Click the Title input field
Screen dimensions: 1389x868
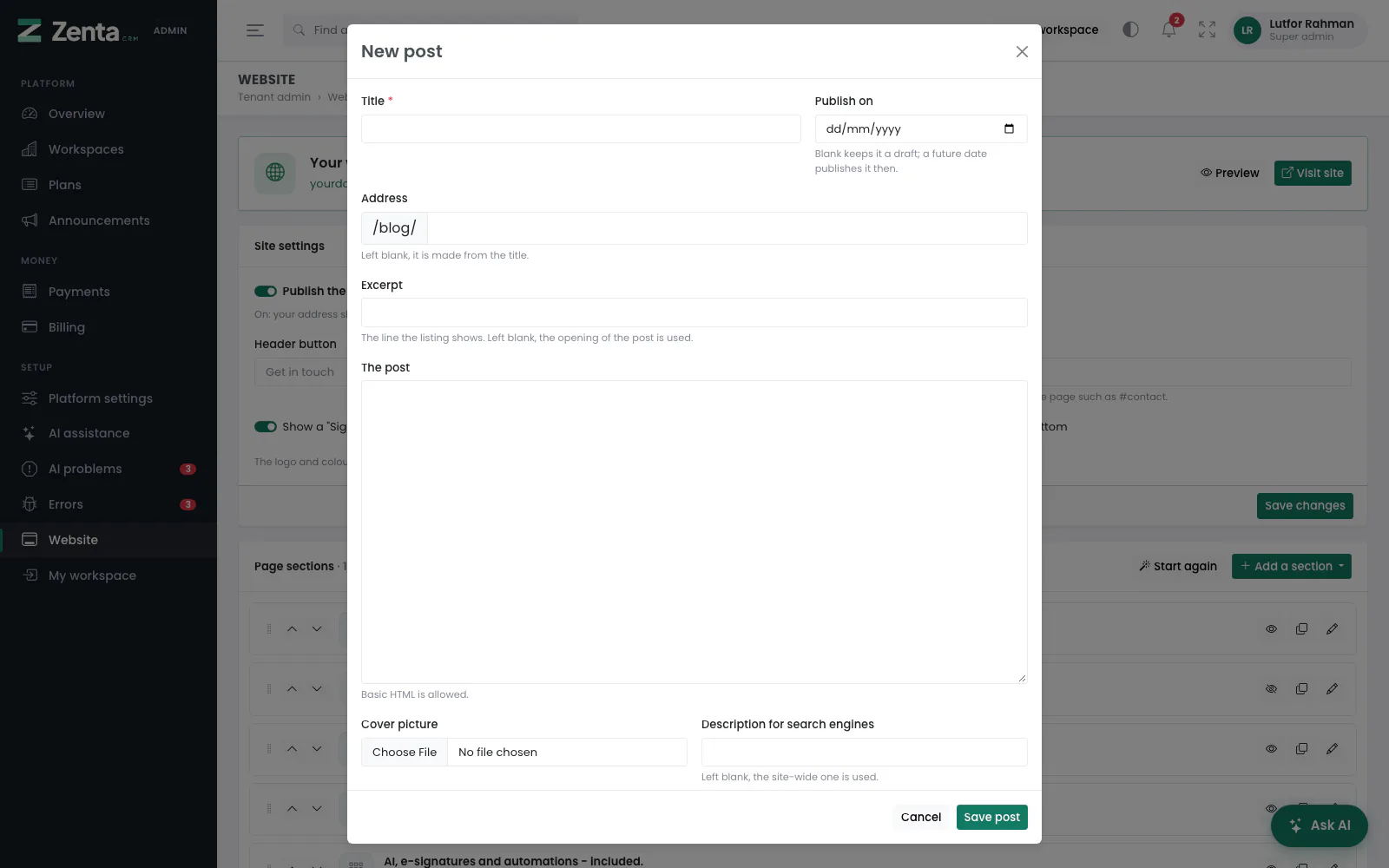coord(581,128)
